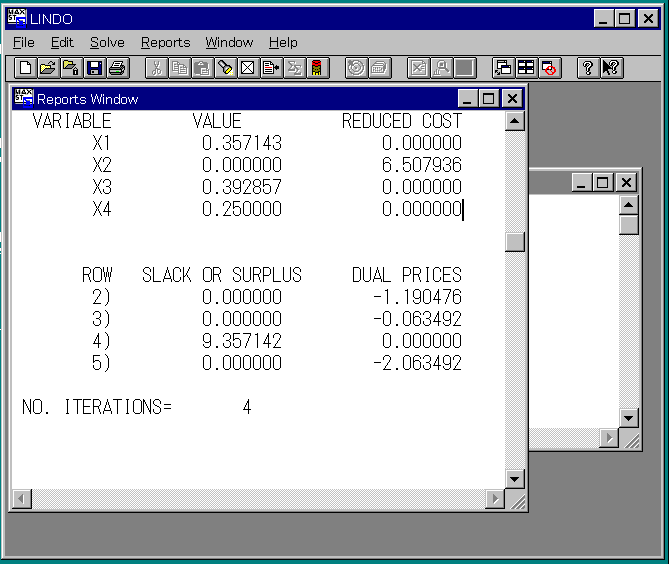Click the Reports Window up scroll arrow
Viewport: 669px width, 564px height.
[x=515, y=122]
